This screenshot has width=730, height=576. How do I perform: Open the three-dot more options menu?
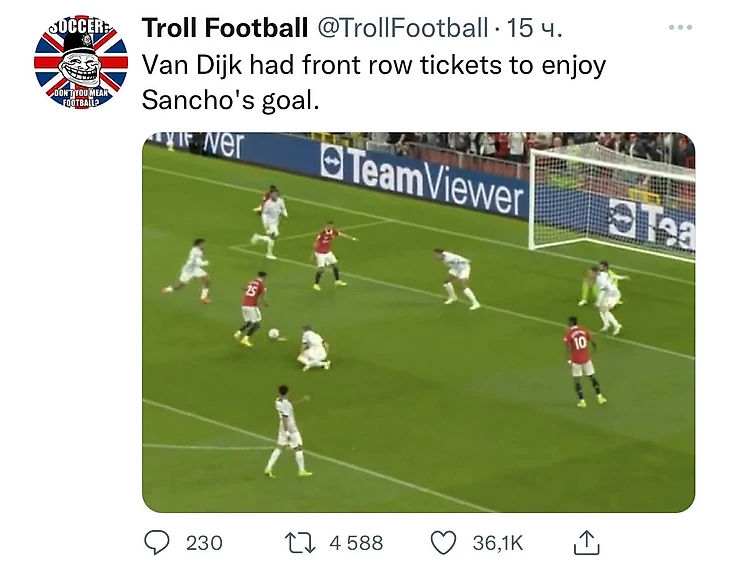point(680,27)
